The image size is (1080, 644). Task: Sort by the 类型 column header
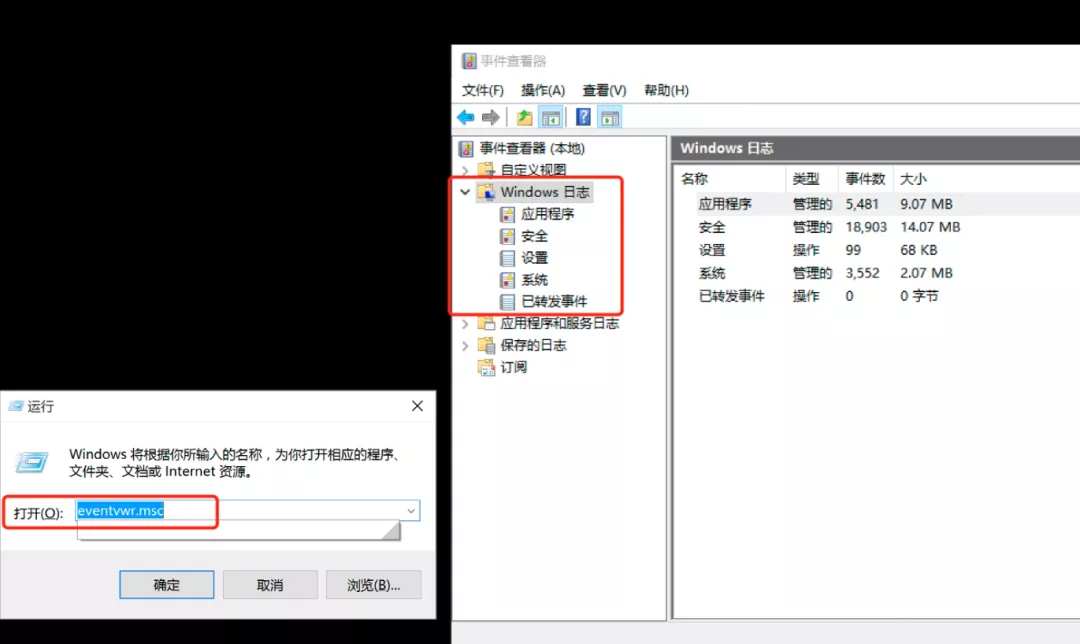coord(812,179)
